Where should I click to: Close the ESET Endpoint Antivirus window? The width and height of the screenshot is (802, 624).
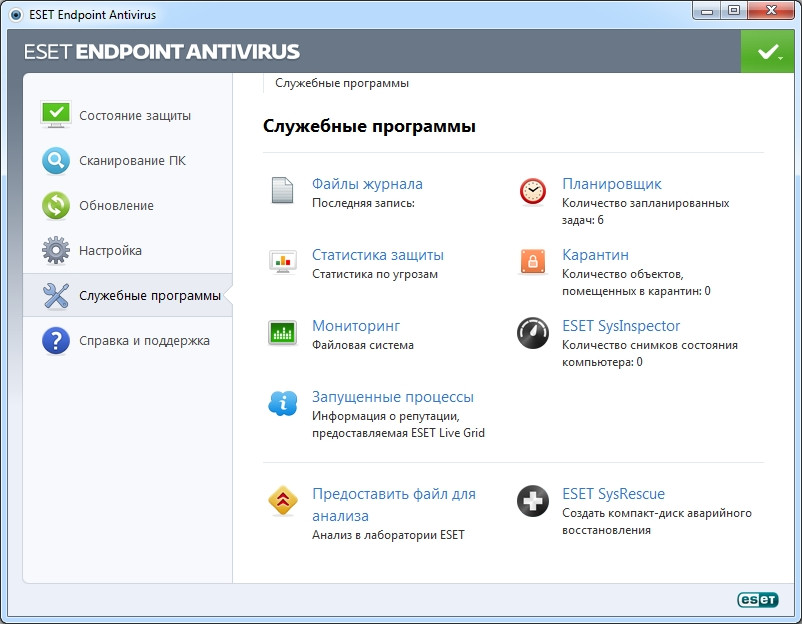(772, 11)
